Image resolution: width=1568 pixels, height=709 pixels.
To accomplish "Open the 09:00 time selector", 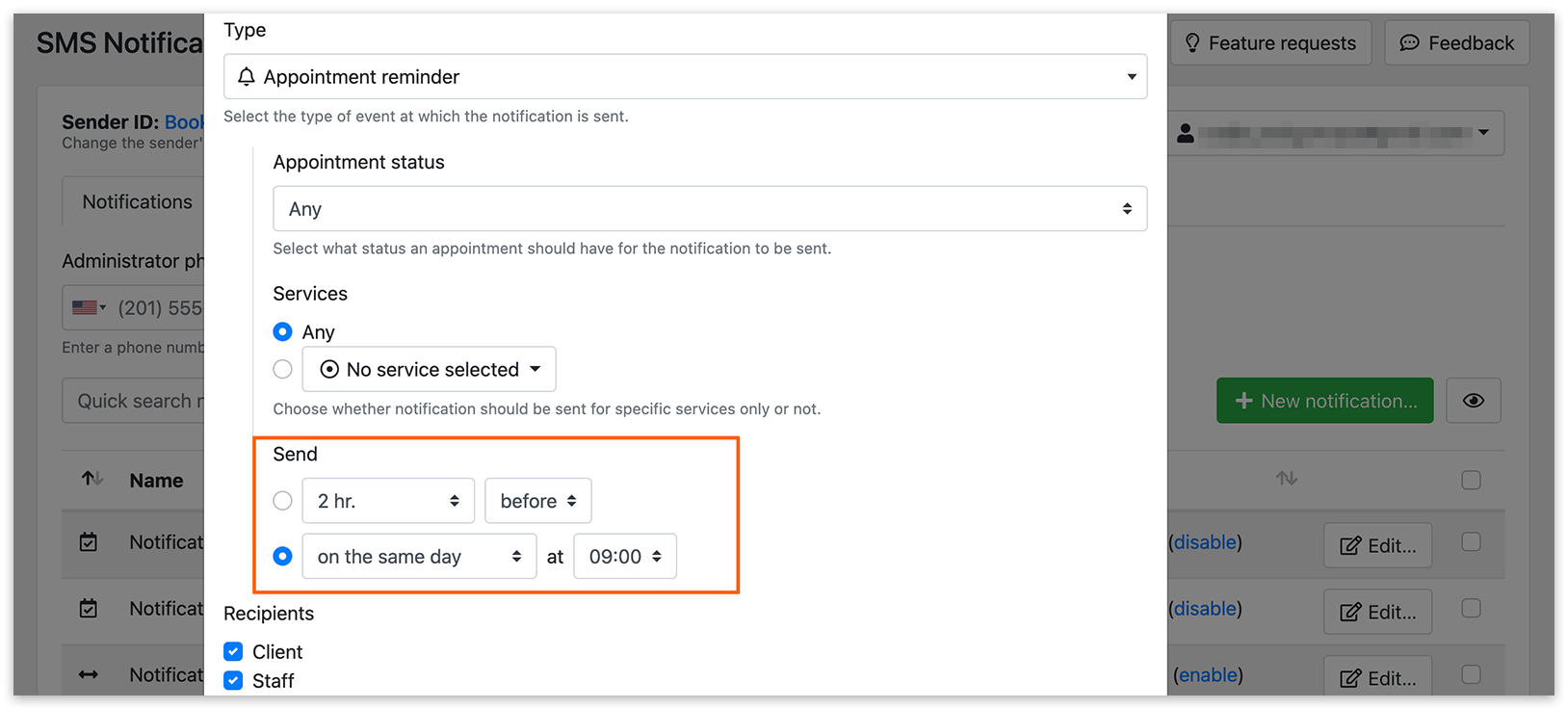I will pos(624,556).
